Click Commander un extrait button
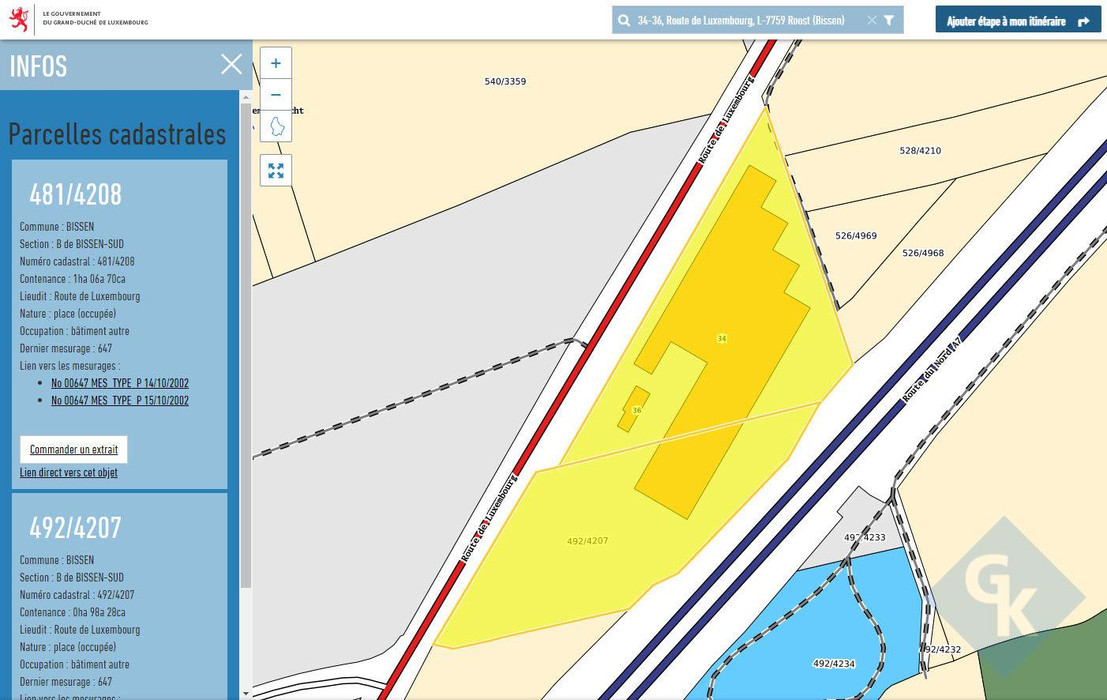 [x=74, y=450]
